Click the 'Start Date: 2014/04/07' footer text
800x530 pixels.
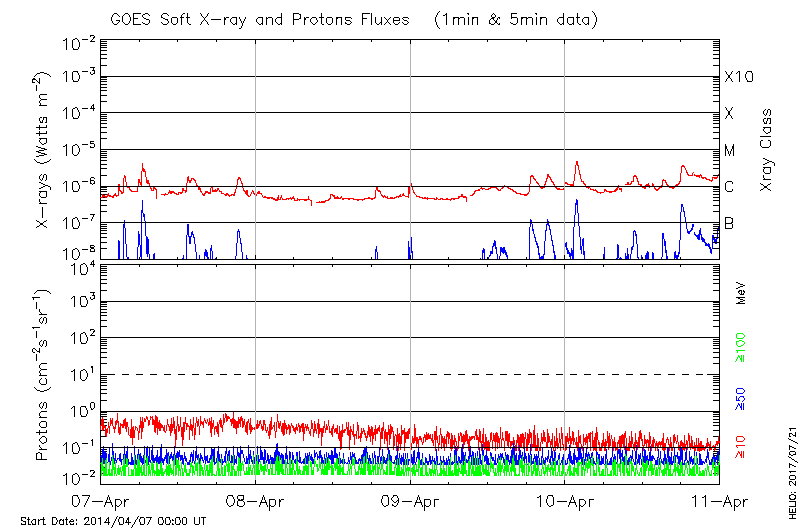pyautogui.click(x=113, y=521)
